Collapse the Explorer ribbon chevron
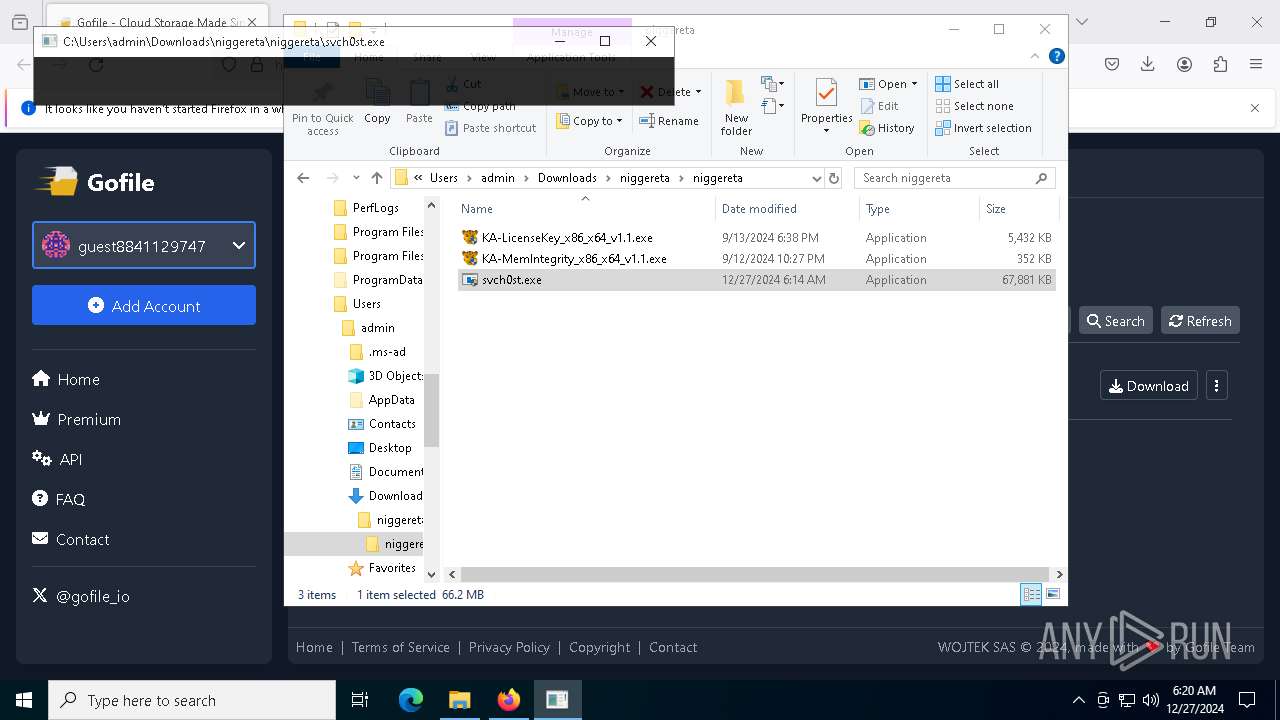The image size is (1280, 720). click(1037, 56)
